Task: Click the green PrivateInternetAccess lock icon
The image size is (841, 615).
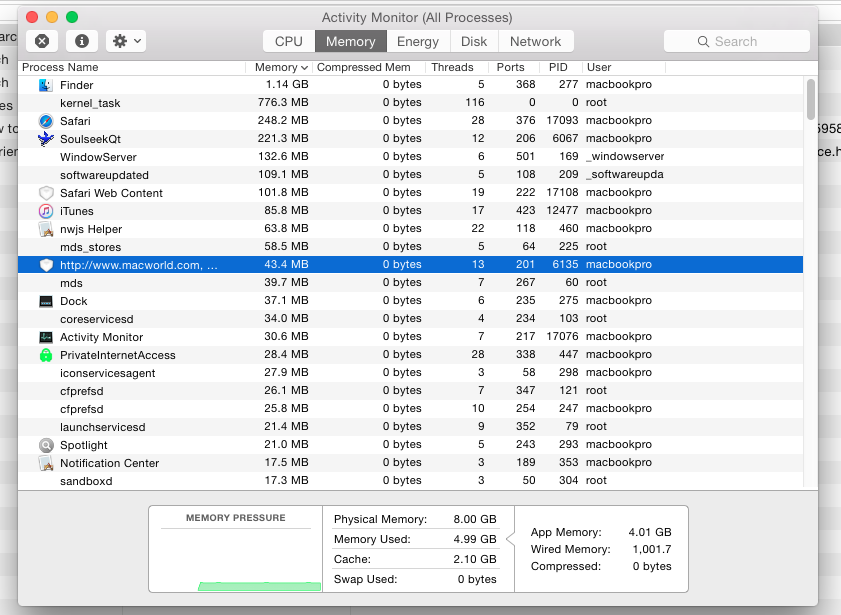Action: pos(46,355)
